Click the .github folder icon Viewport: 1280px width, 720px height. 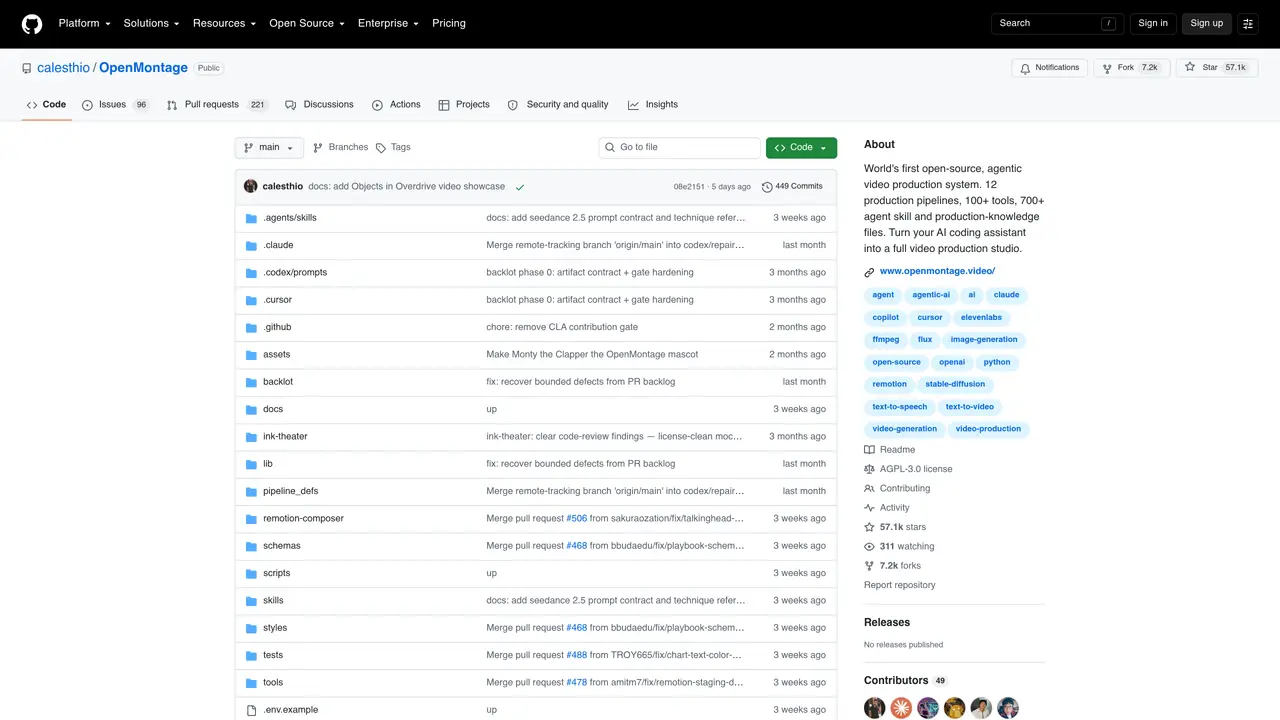point(252,327)
